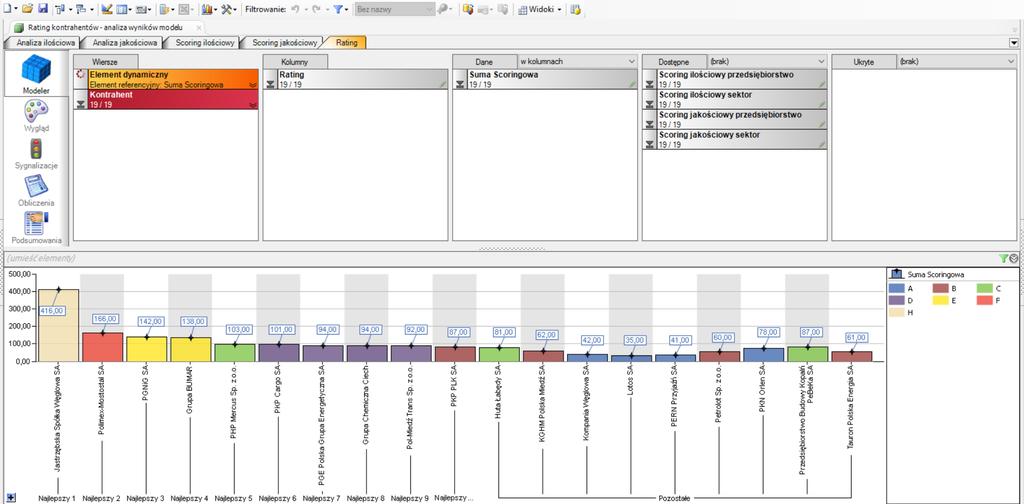
Task: Expand the Widoki toolbar menu
Action: tap(540, 10)
